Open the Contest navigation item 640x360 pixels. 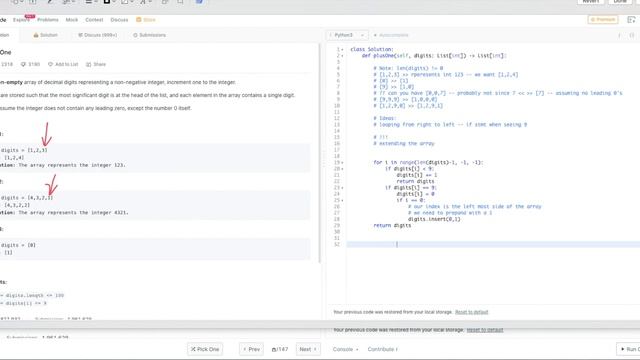(94, 20)
